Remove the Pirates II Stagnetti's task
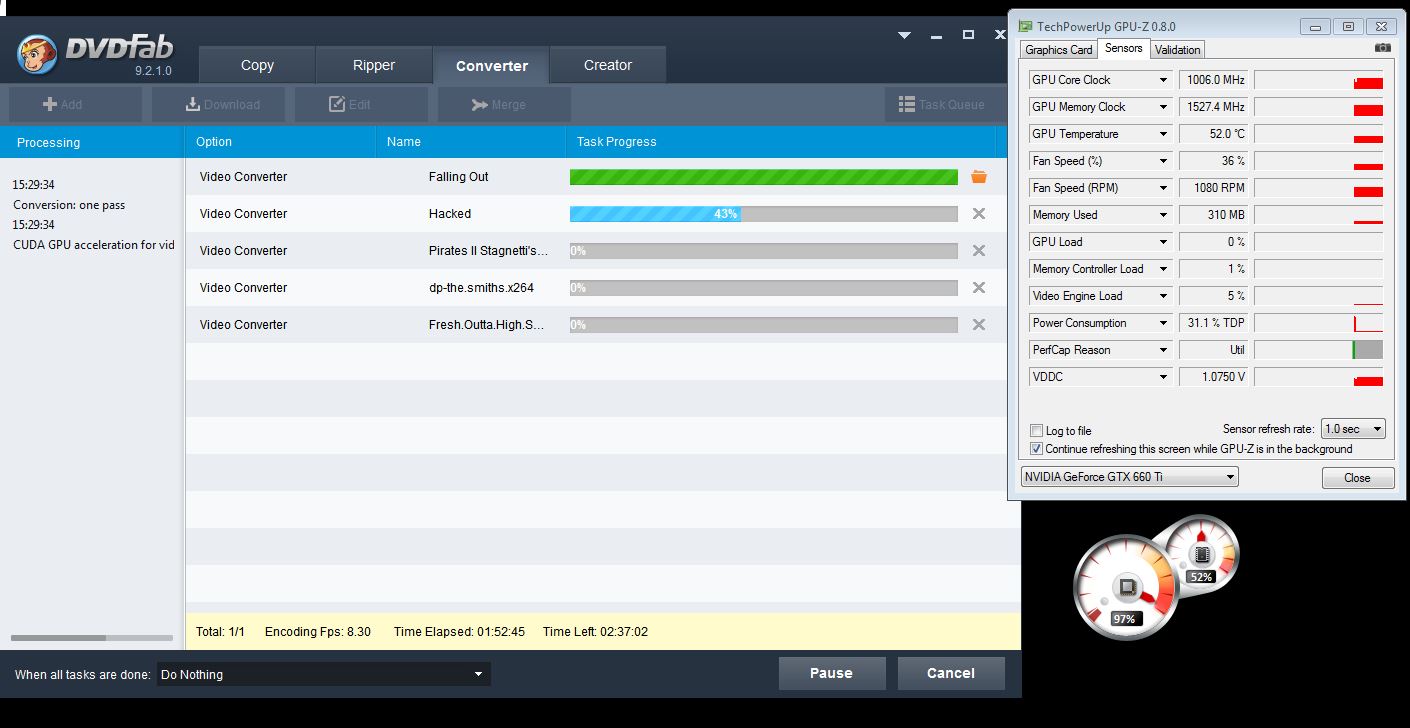 point(979,251)
